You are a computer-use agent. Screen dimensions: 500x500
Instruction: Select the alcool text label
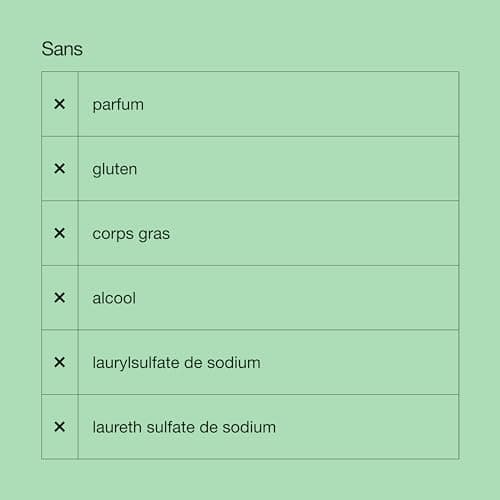[x=114, y=298]
